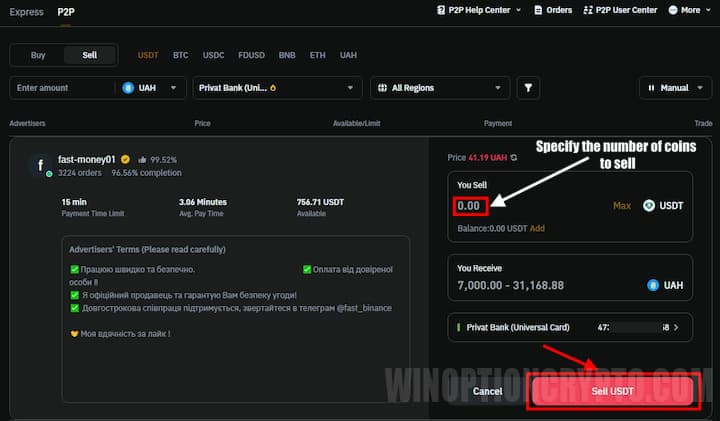Click the USDT coin icon in You Sell
This screenshot has height=421, width=720.
648,206
